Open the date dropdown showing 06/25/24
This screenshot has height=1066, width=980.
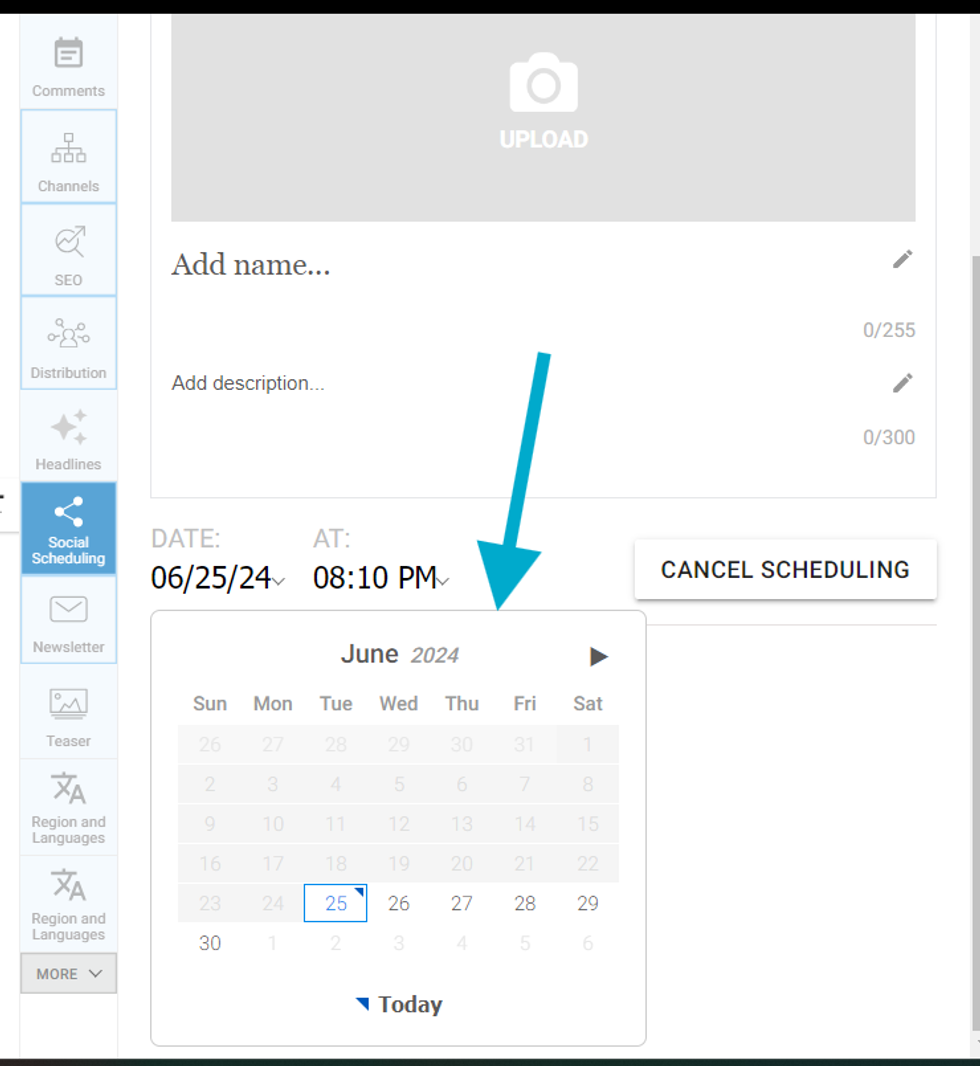point(217,578)
